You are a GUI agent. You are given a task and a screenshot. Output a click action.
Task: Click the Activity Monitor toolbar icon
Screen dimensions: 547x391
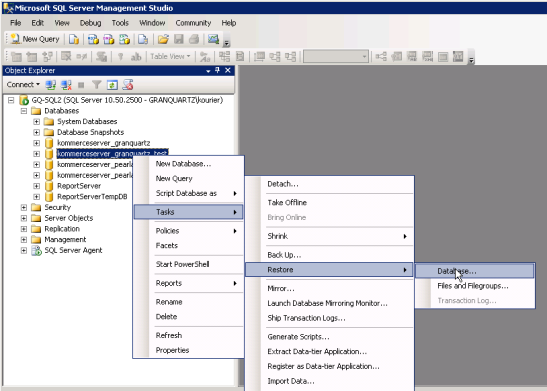point(213,39)
